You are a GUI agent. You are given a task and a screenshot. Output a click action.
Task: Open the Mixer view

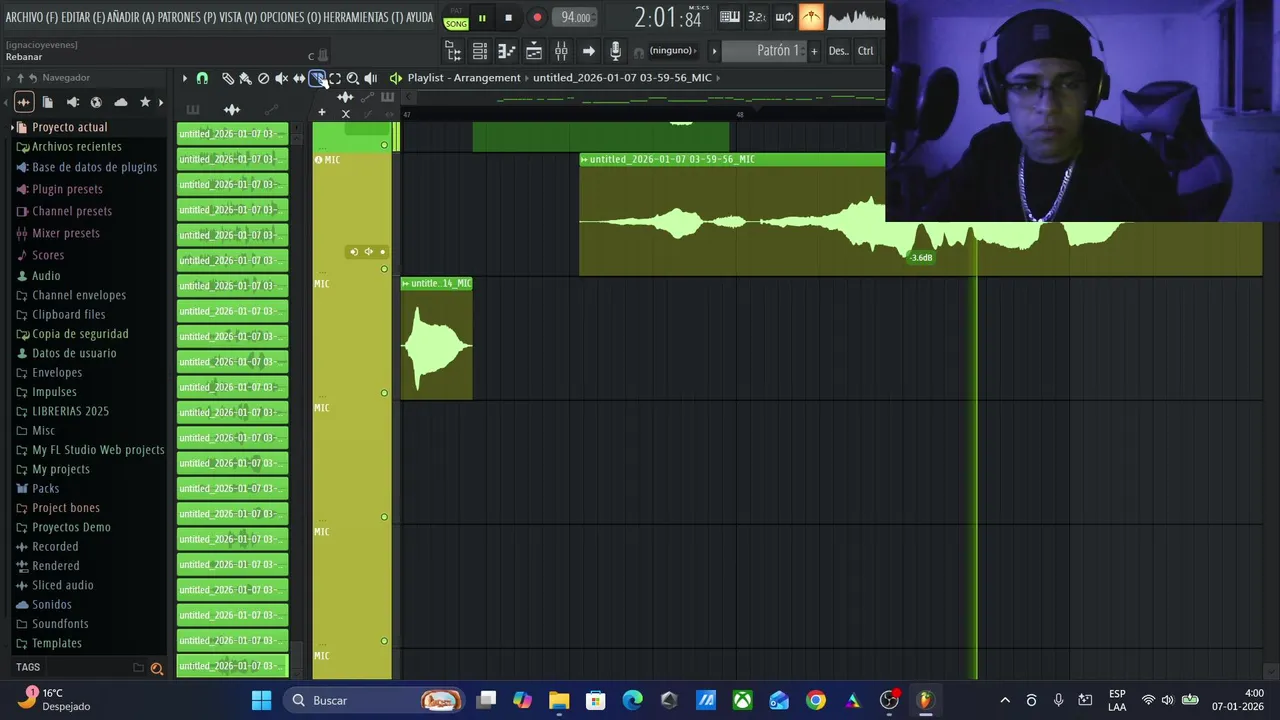(x=561, y=51)
